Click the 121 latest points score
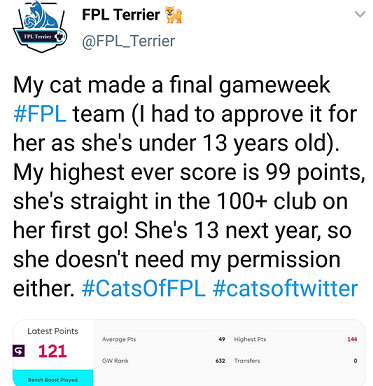The image size is (373, 386). tap(52, 351)
